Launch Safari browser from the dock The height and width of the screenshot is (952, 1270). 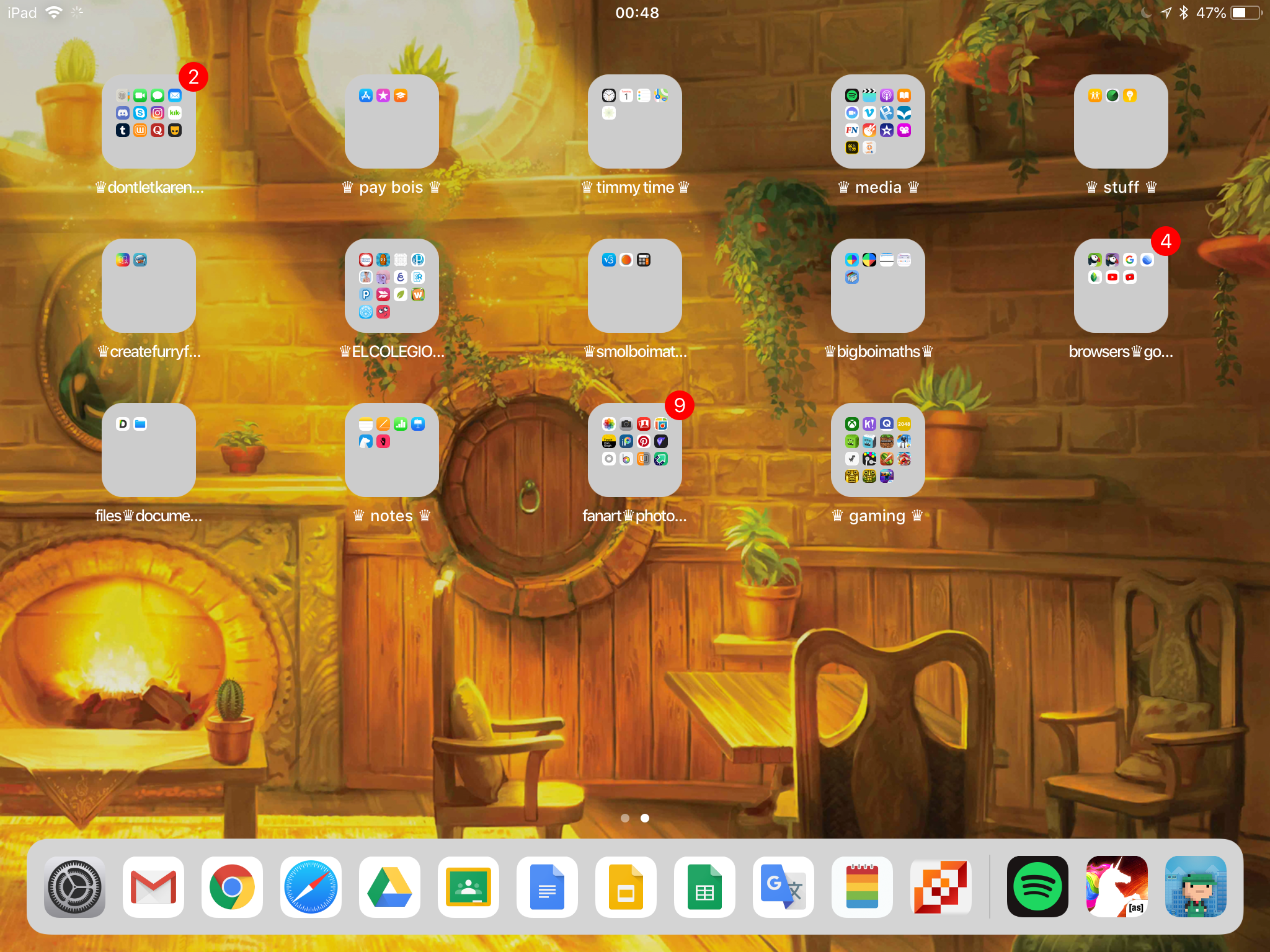311,887
